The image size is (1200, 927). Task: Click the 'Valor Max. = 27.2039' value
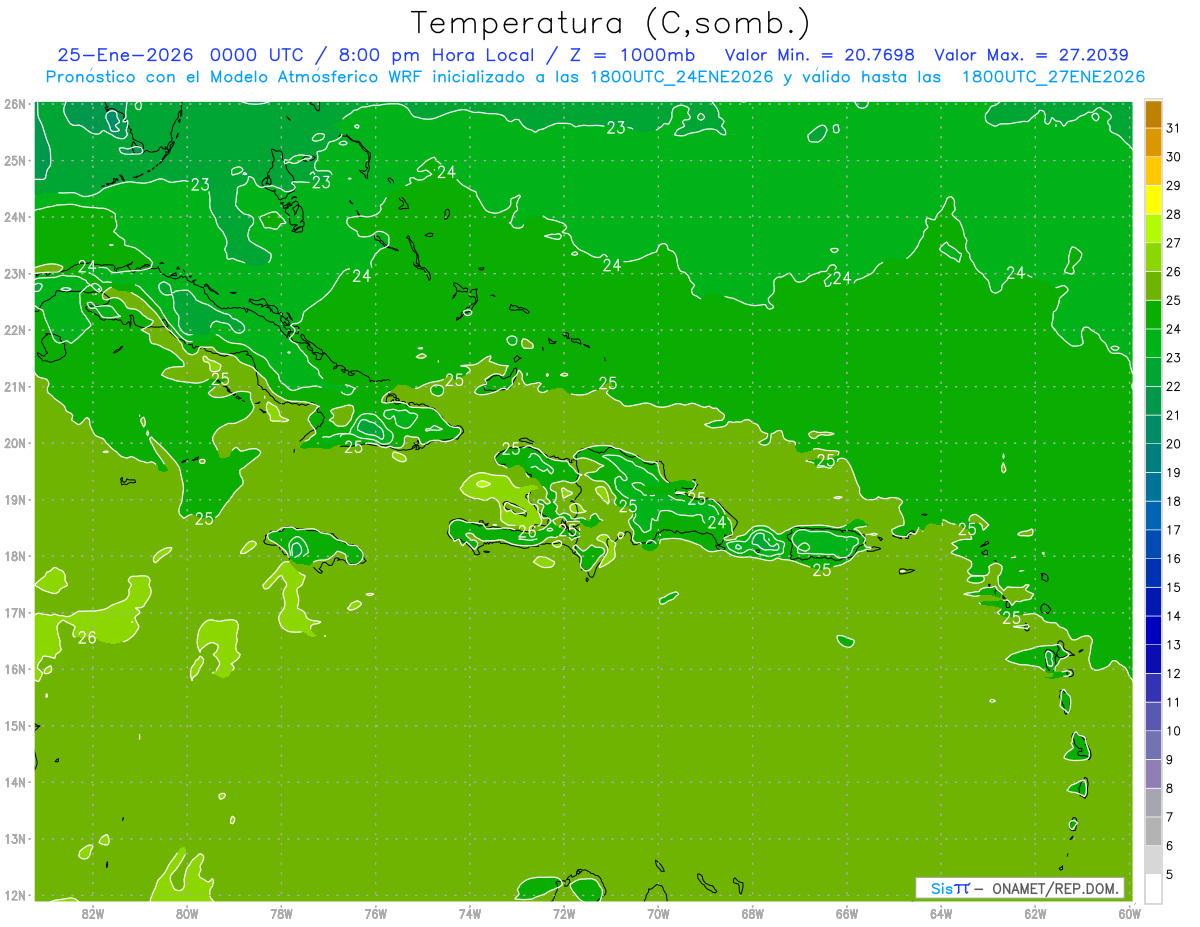tap(1032, 55)
